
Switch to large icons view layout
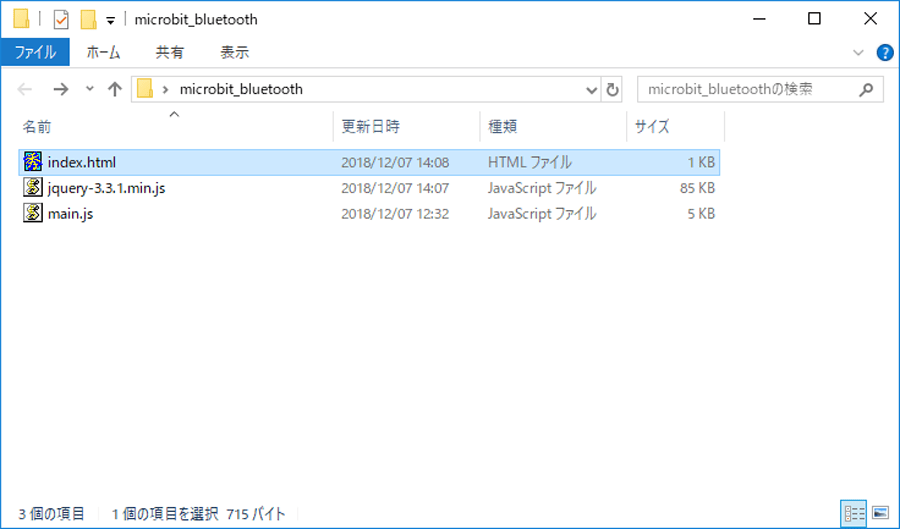880,513
